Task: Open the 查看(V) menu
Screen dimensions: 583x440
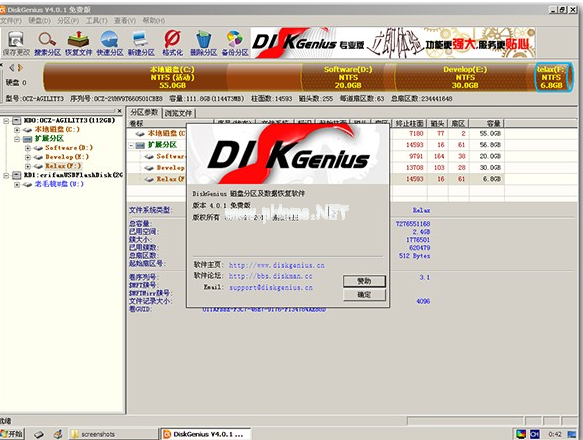Action: pos(125,20)
